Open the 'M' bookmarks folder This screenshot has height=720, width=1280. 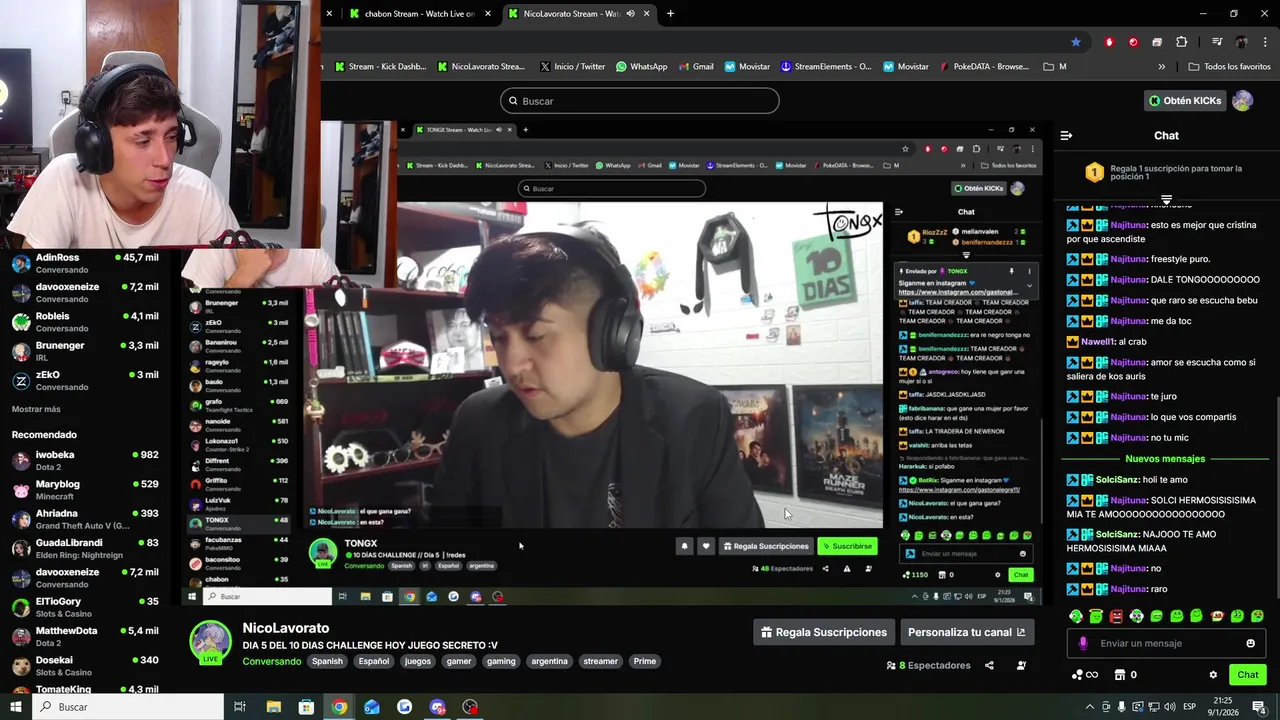pos(1055,67)
